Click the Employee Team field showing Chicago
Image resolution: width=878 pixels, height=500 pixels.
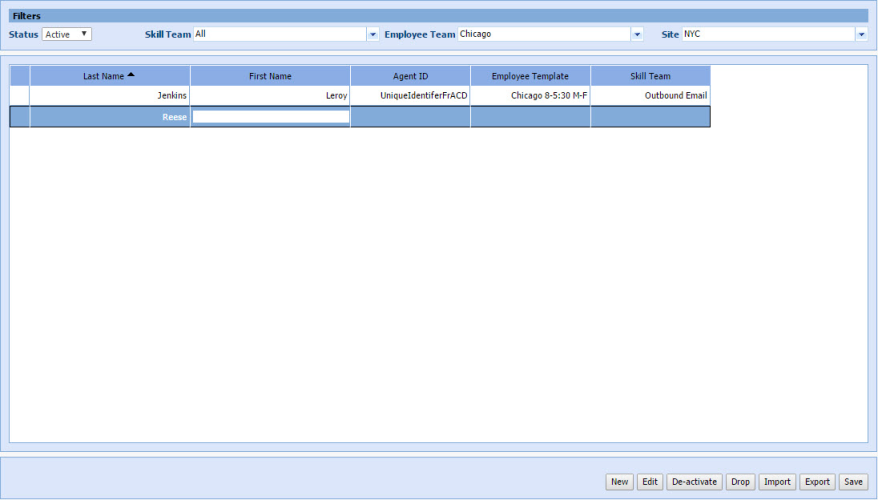coord(544,34)
